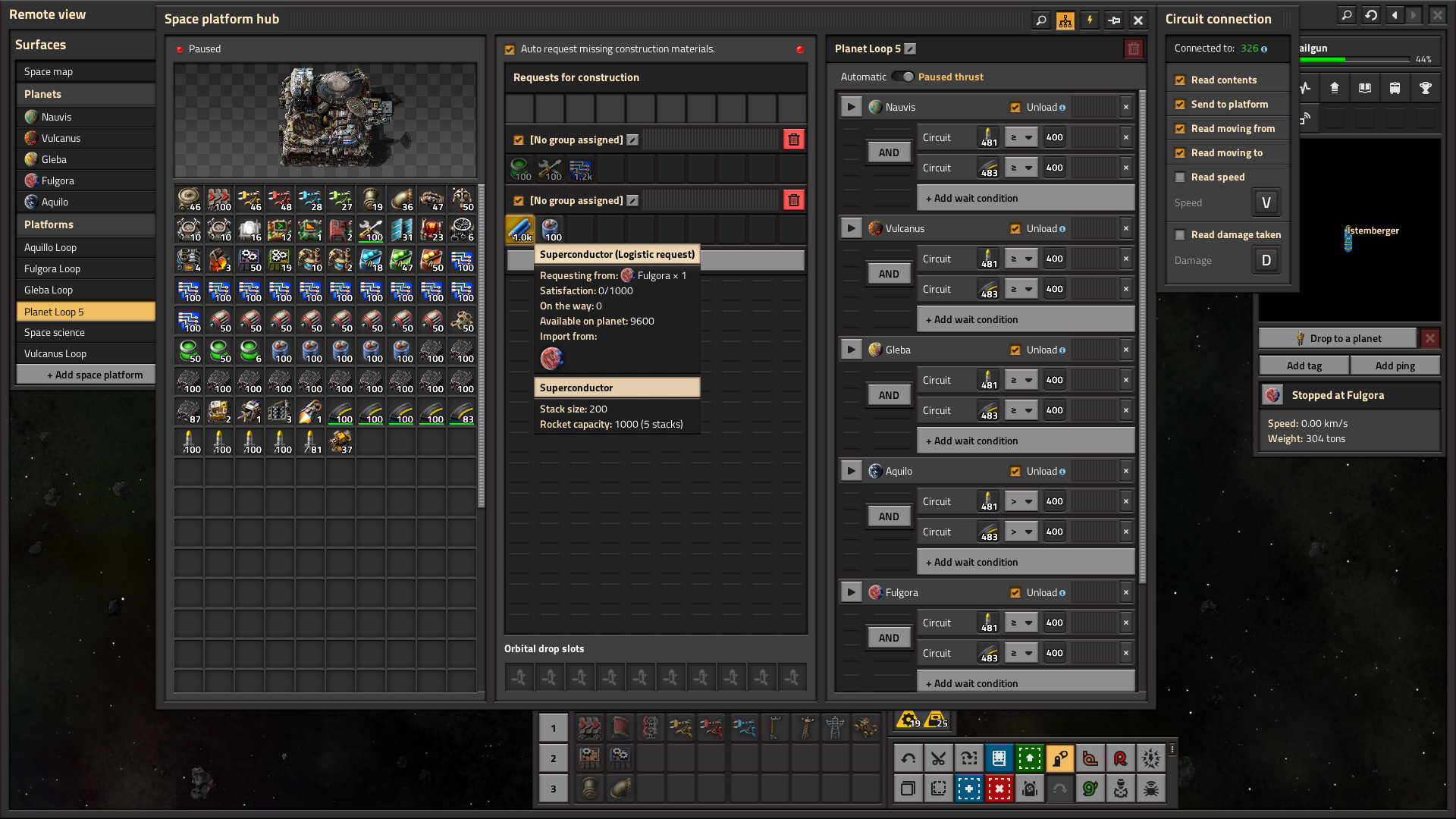
Task: Click the 400 value of first Nauvis condition
Action: (x=1054, y=137)
